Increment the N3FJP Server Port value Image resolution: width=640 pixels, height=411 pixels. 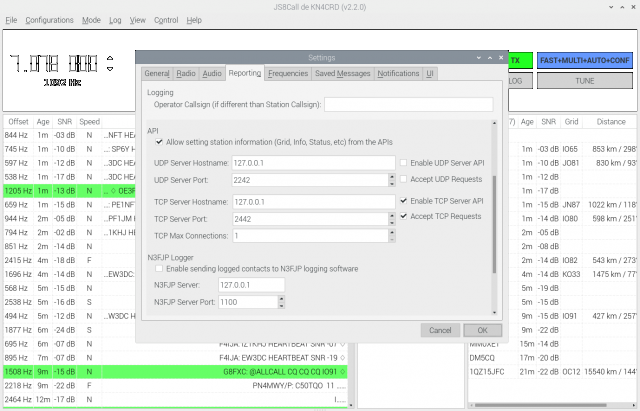click(x=281, y=298)
